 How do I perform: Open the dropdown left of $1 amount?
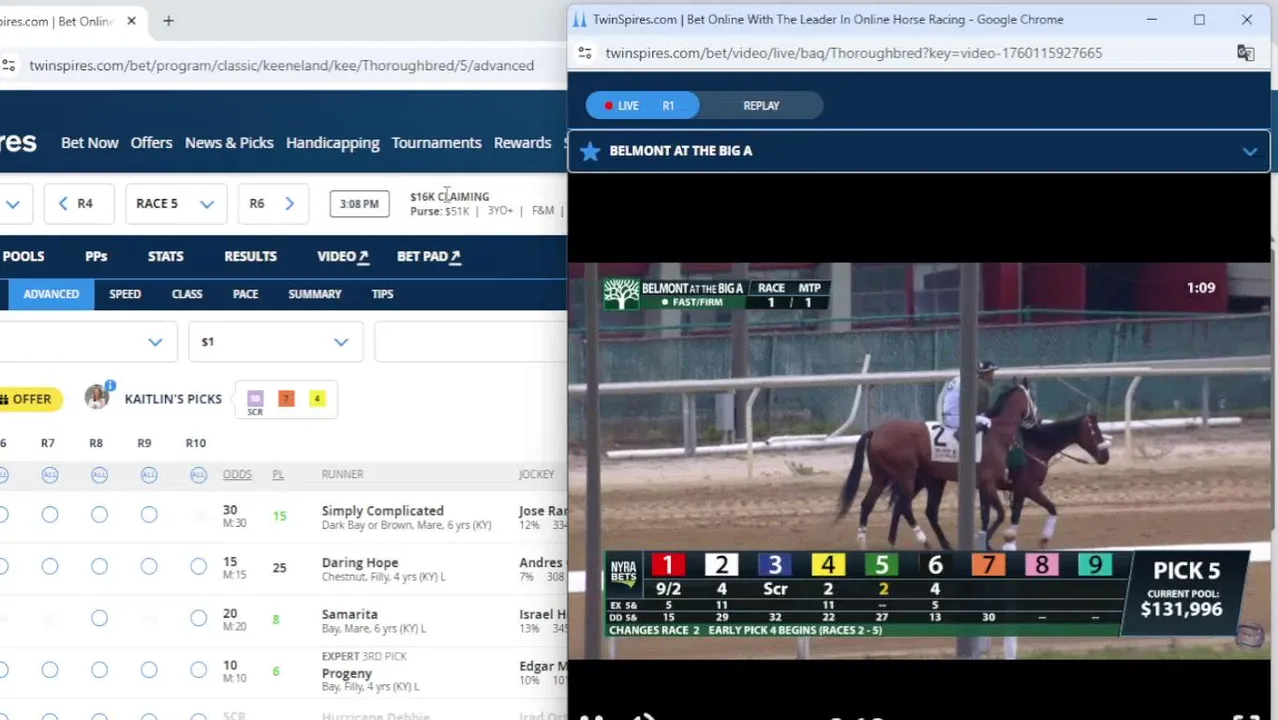(x=88, y=342)
